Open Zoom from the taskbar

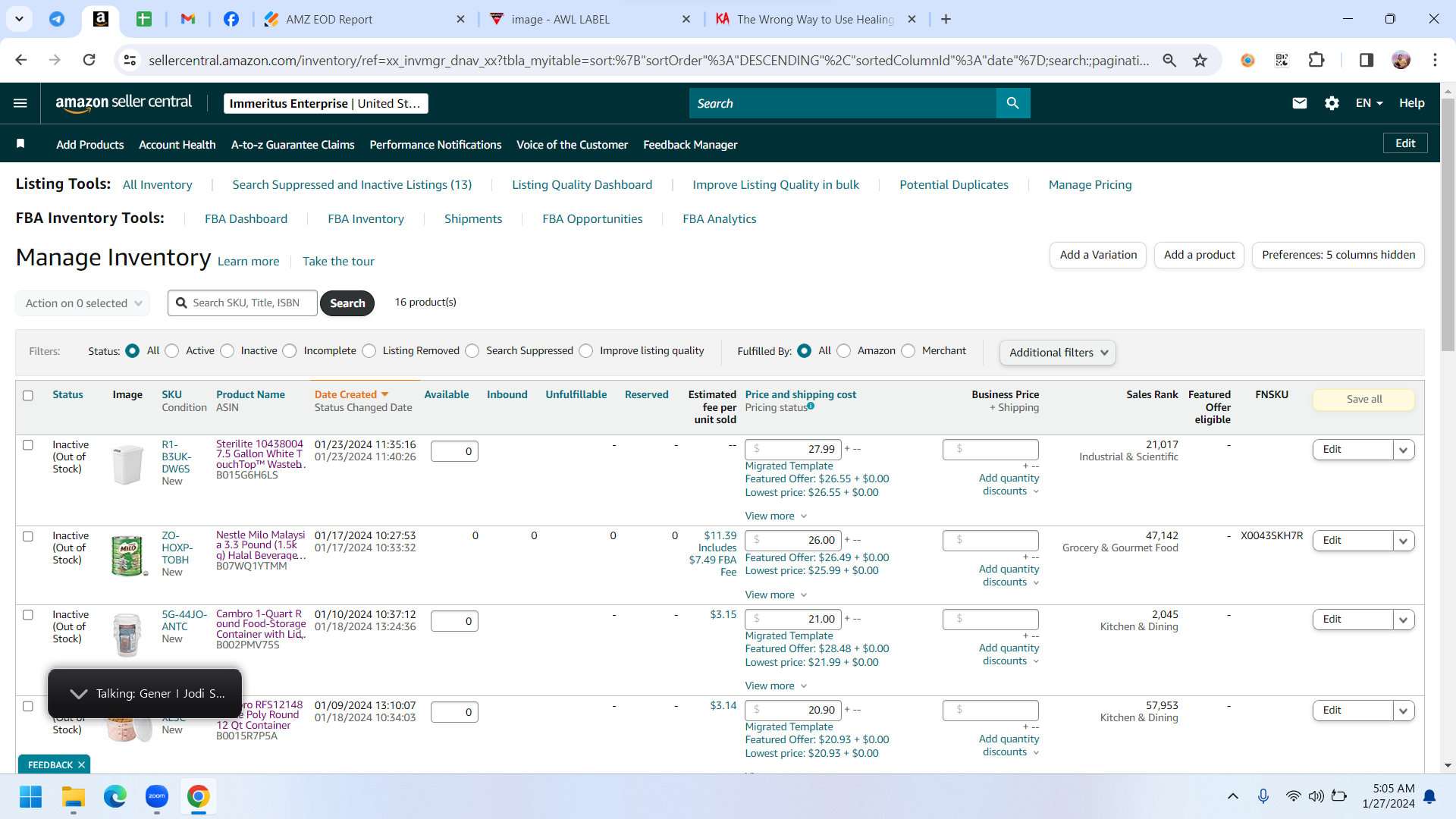pos(157,797)
